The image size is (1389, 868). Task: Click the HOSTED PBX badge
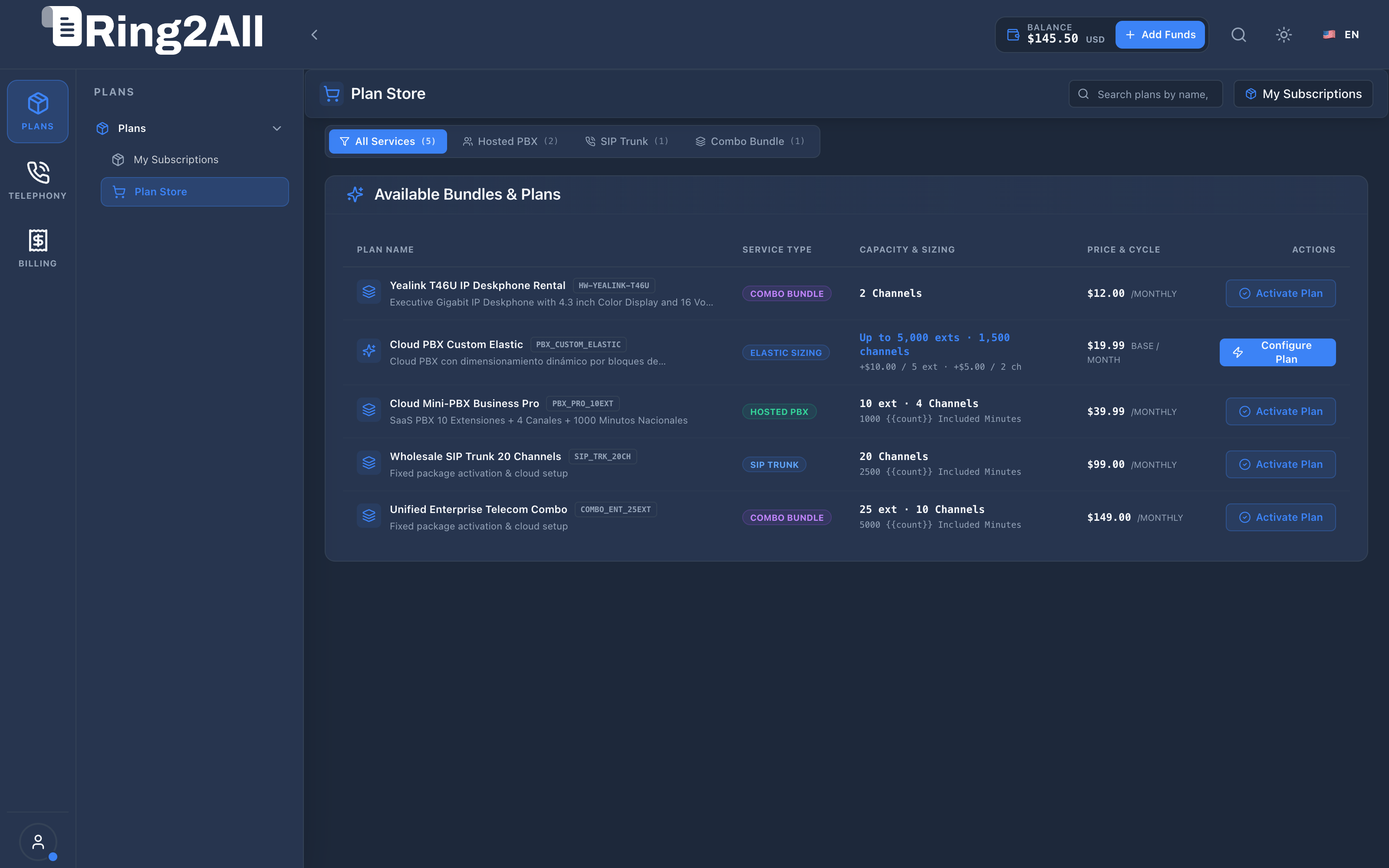779,411
